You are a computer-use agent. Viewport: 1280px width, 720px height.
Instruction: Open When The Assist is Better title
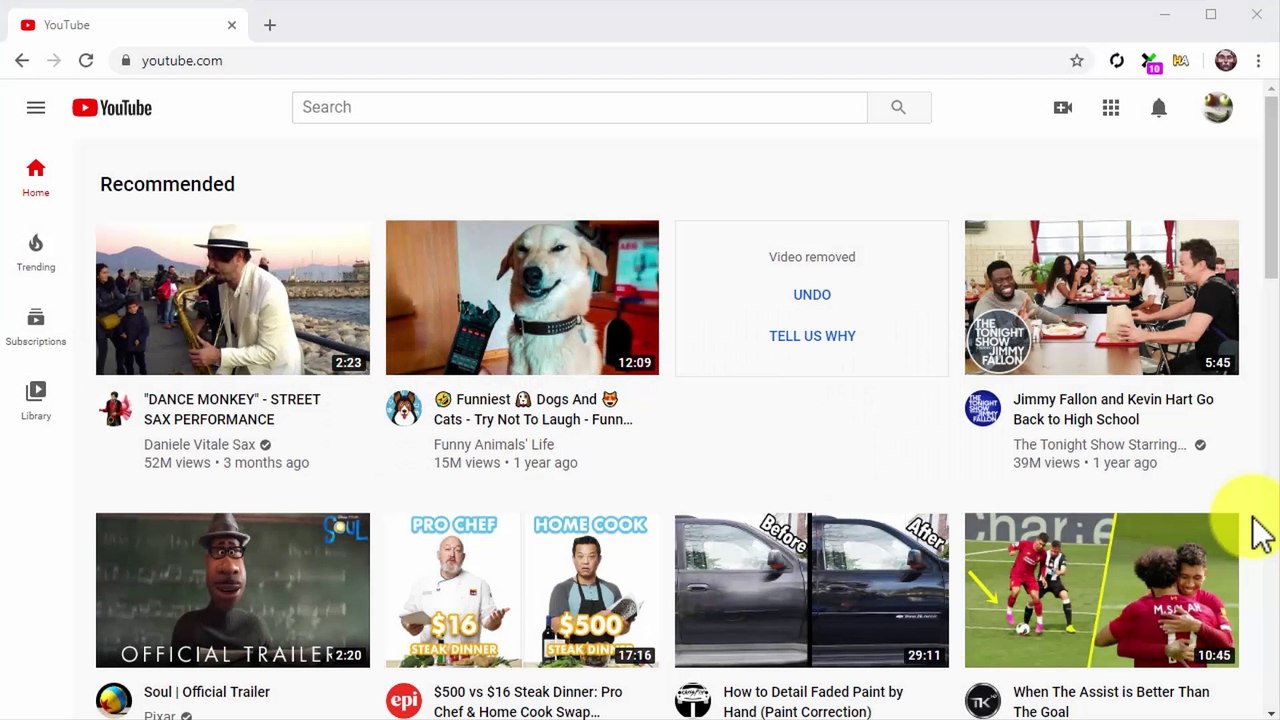pyautogui.click(x=1111, y=702)
